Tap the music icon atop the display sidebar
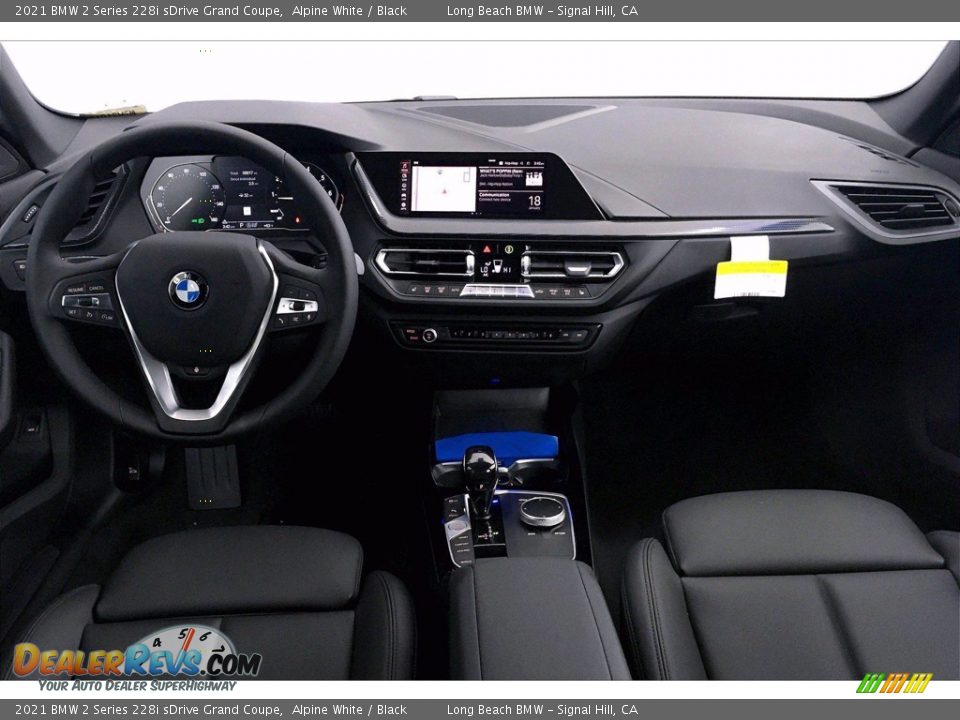960x720 pixels. (x=405, y=167)
